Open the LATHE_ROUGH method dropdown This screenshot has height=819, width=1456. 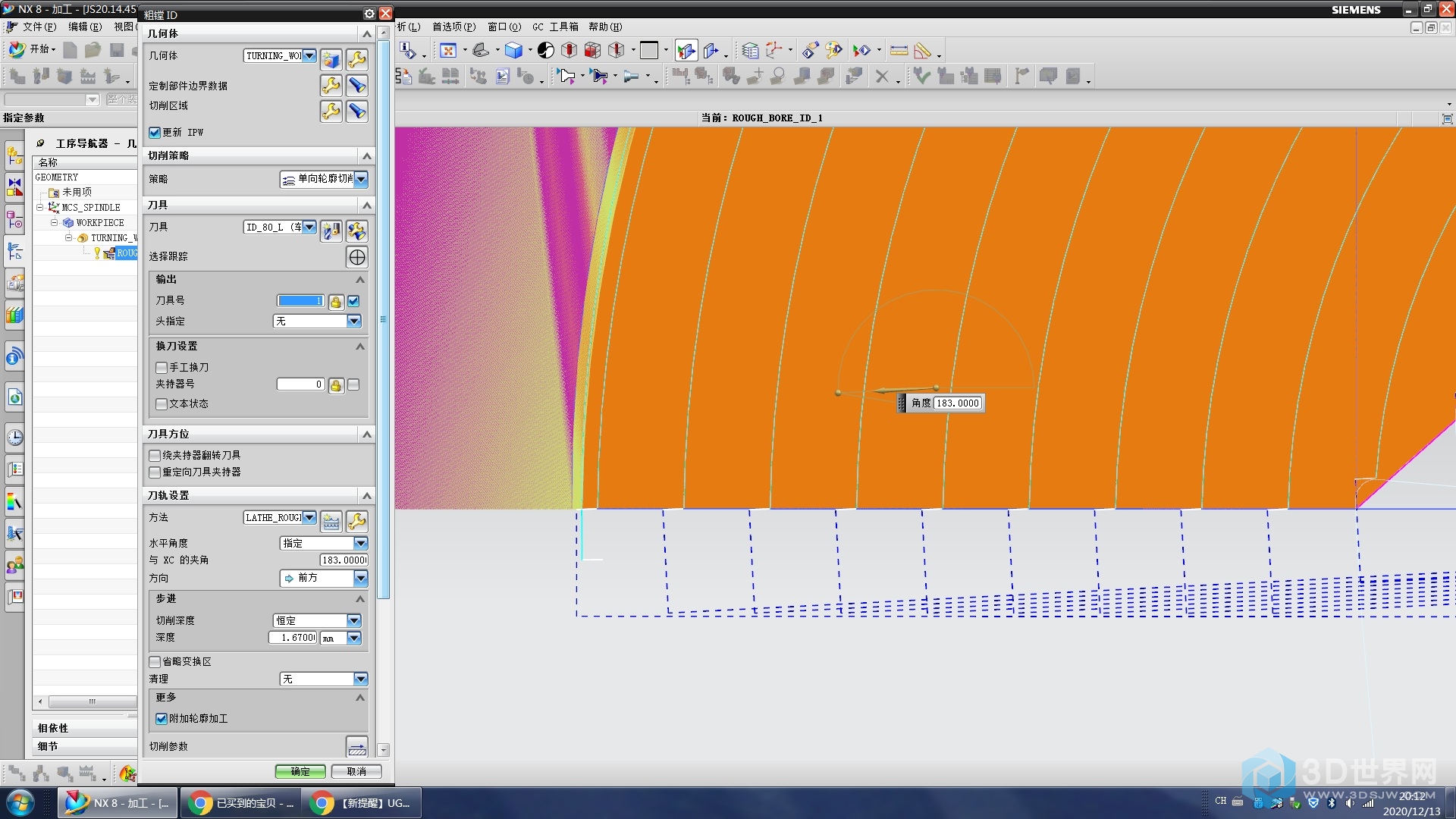(x=309, y=517)
